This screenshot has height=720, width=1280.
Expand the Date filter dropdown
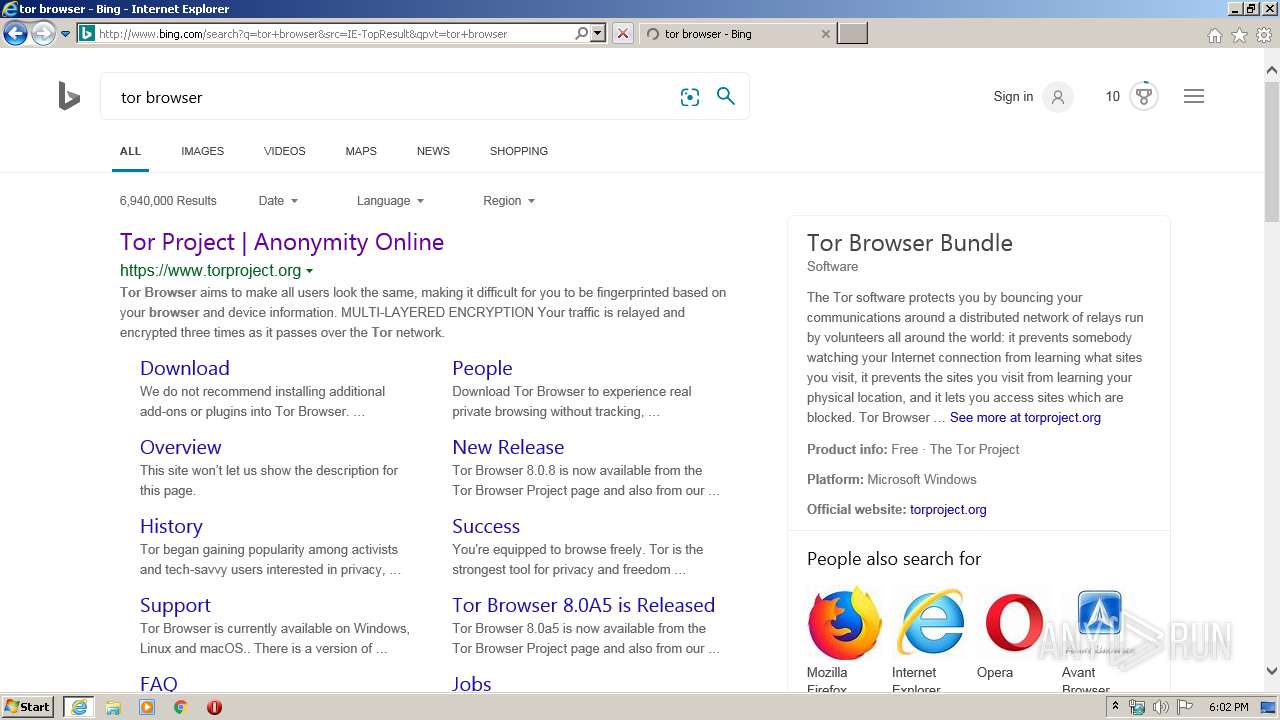pos(278,201)
